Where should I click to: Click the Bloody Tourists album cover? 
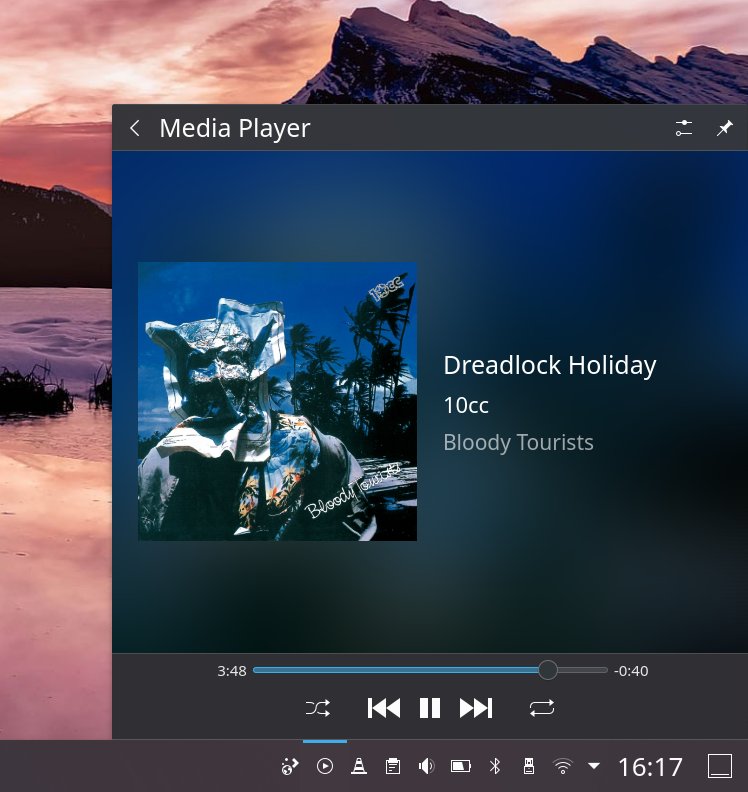(x=277, y=401)
